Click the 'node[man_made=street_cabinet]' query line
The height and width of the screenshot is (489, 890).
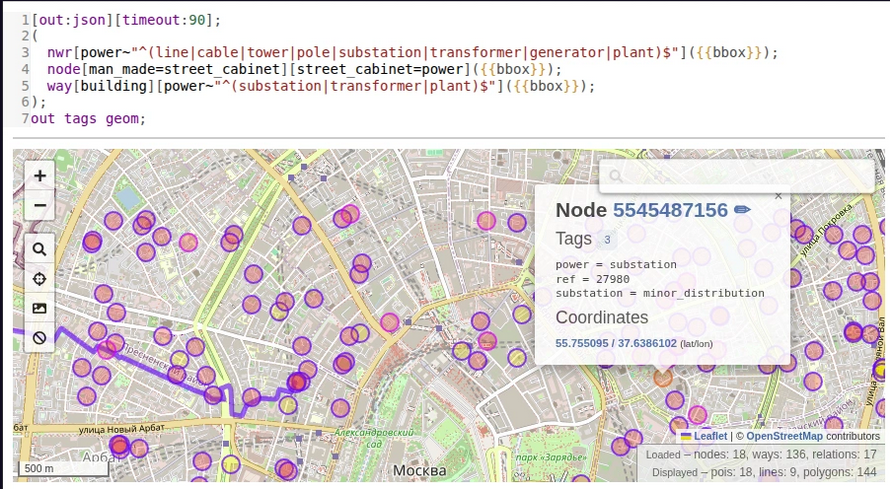304,69
